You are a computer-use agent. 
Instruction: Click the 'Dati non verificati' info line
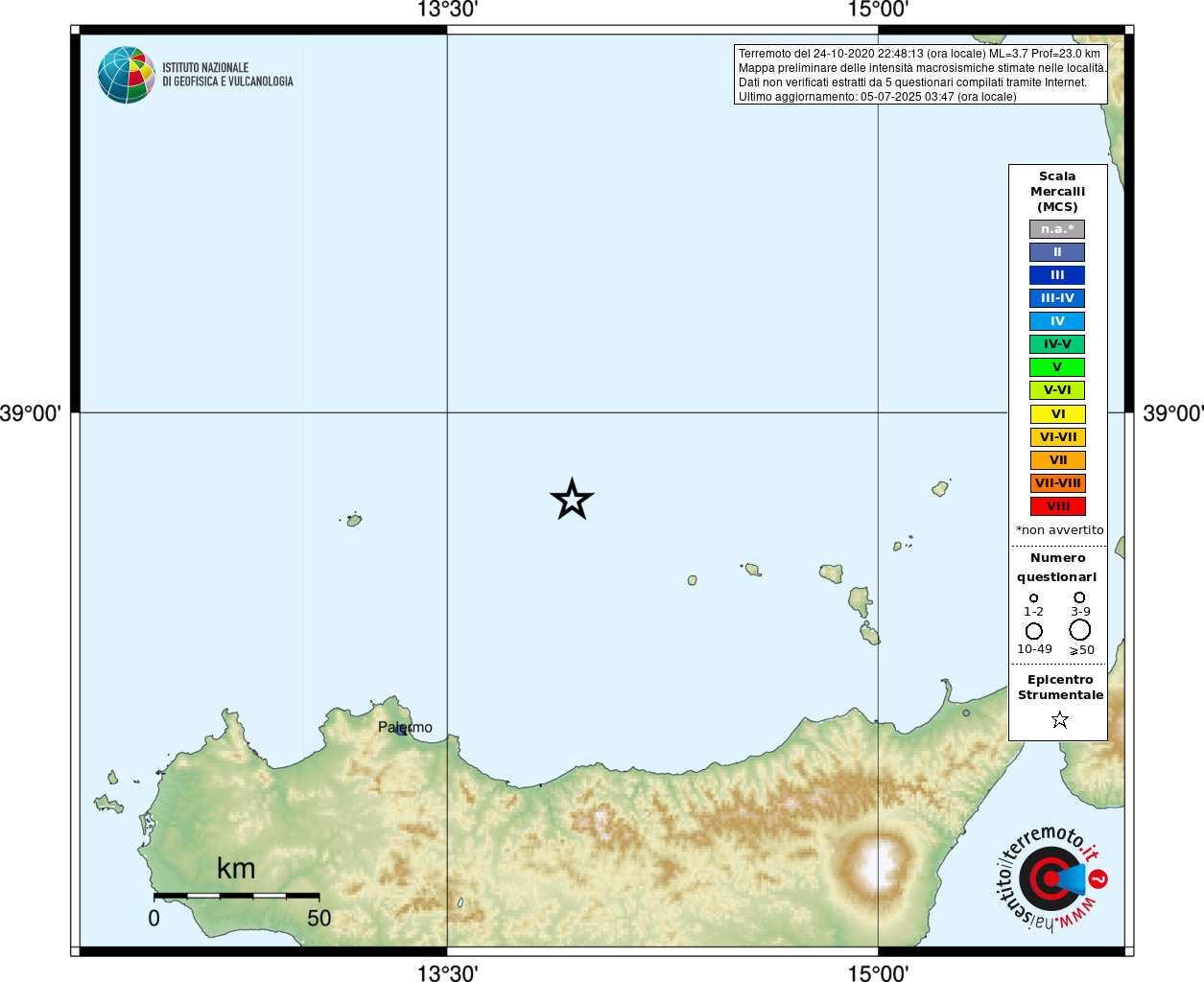pyautogui.click(x=912, y=82)
